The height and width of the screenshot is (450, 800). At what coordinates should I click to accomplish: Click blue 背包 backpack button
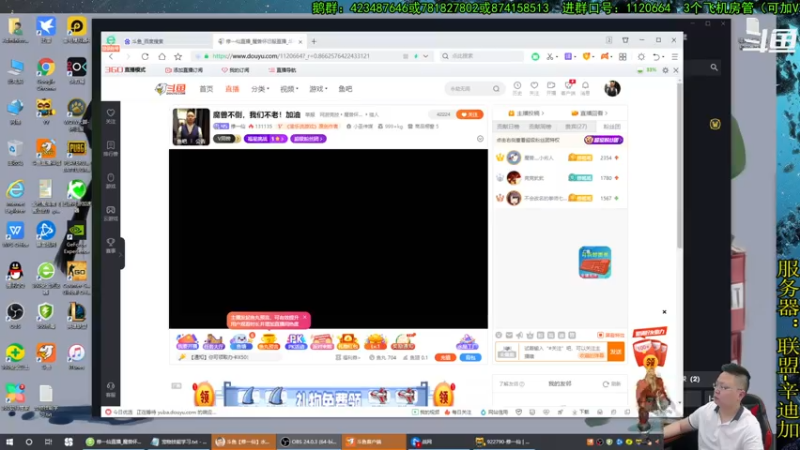point(470,358)
